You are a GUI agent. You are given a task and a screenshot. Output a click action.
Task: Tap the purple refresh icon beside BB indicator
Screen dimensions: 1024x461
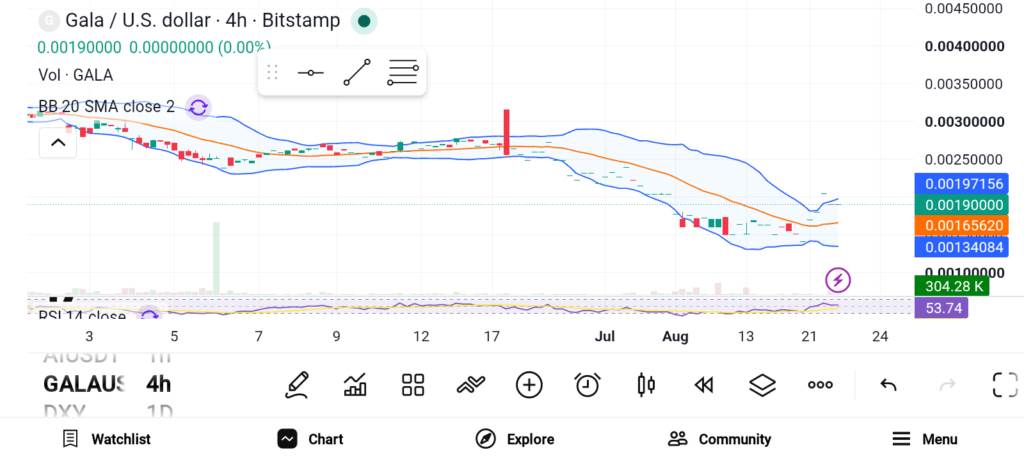198,107
